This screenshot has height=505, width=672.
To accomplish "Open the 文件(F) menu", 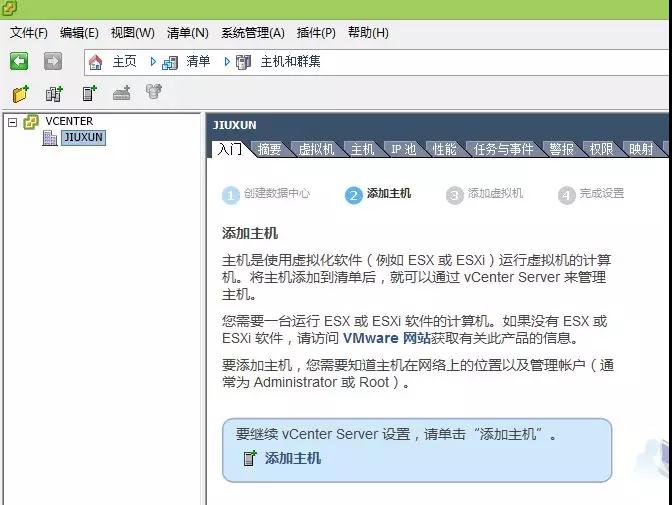I will [x=29, y=33].
